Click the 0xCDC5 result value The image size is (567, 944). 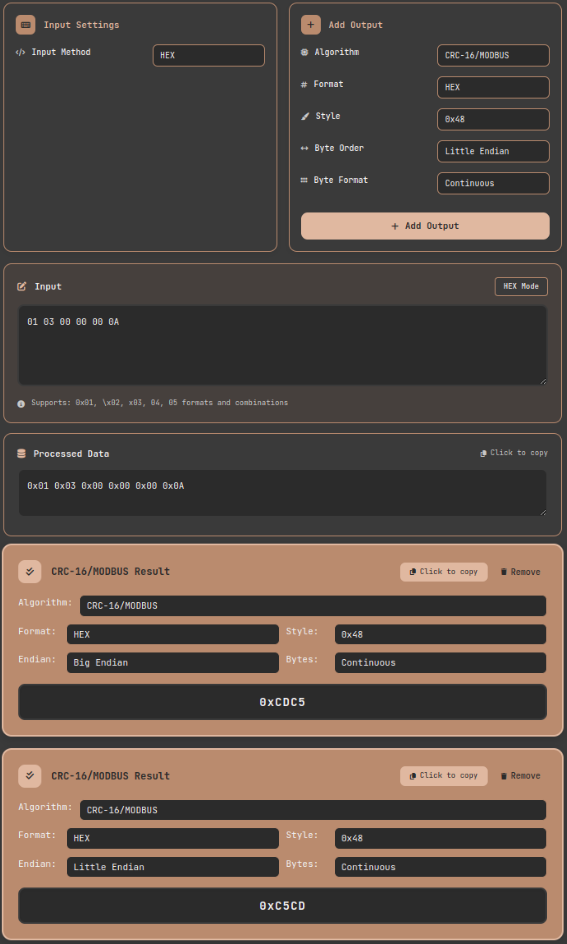[x=282, y=702]
